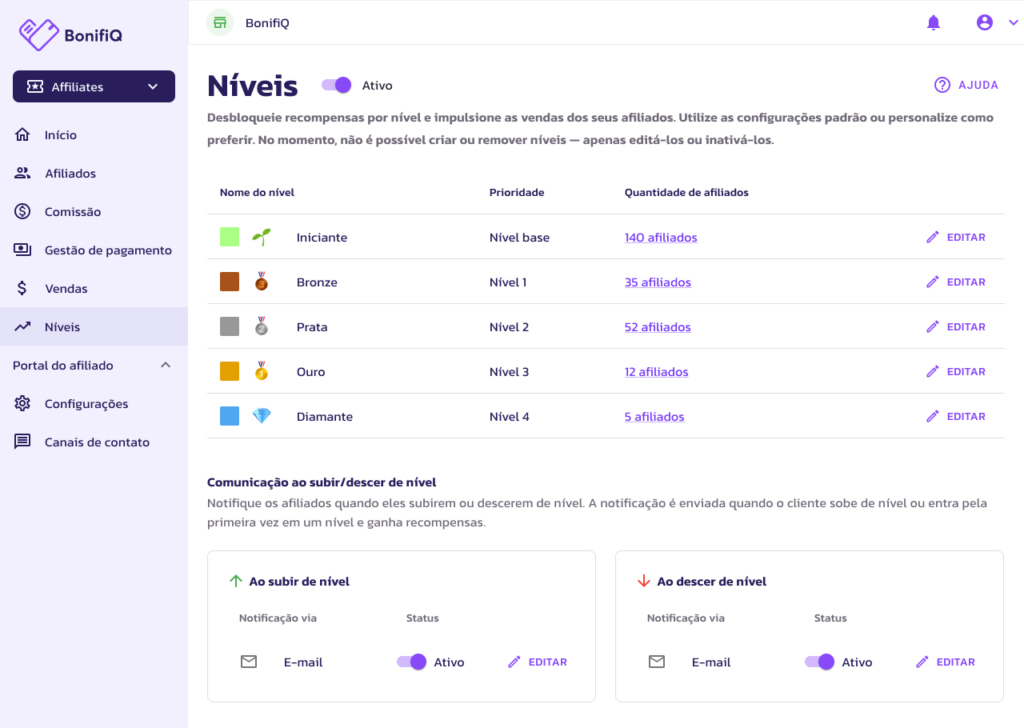This screenshot has height=728, width=1024.
Task: Click the bronze medal icon
Action: coord(261,282)
